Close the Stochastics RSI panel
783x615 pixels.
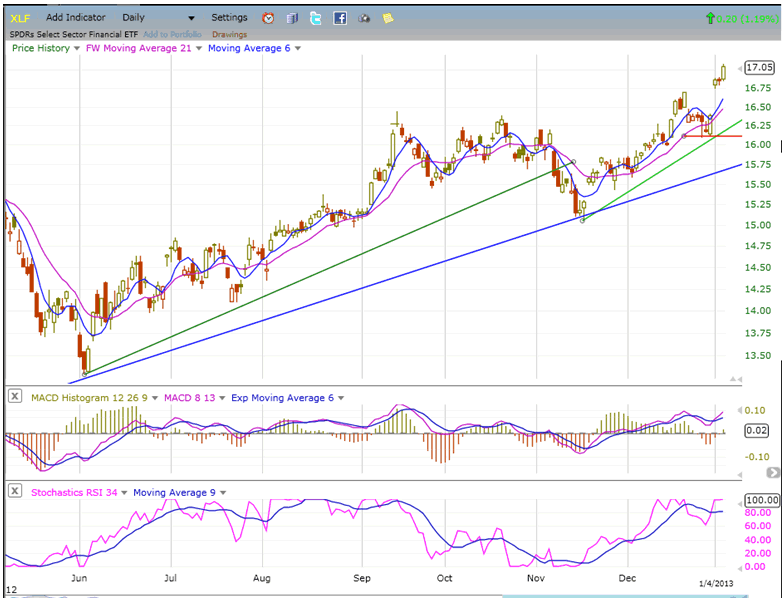click(x=15, y=492)
